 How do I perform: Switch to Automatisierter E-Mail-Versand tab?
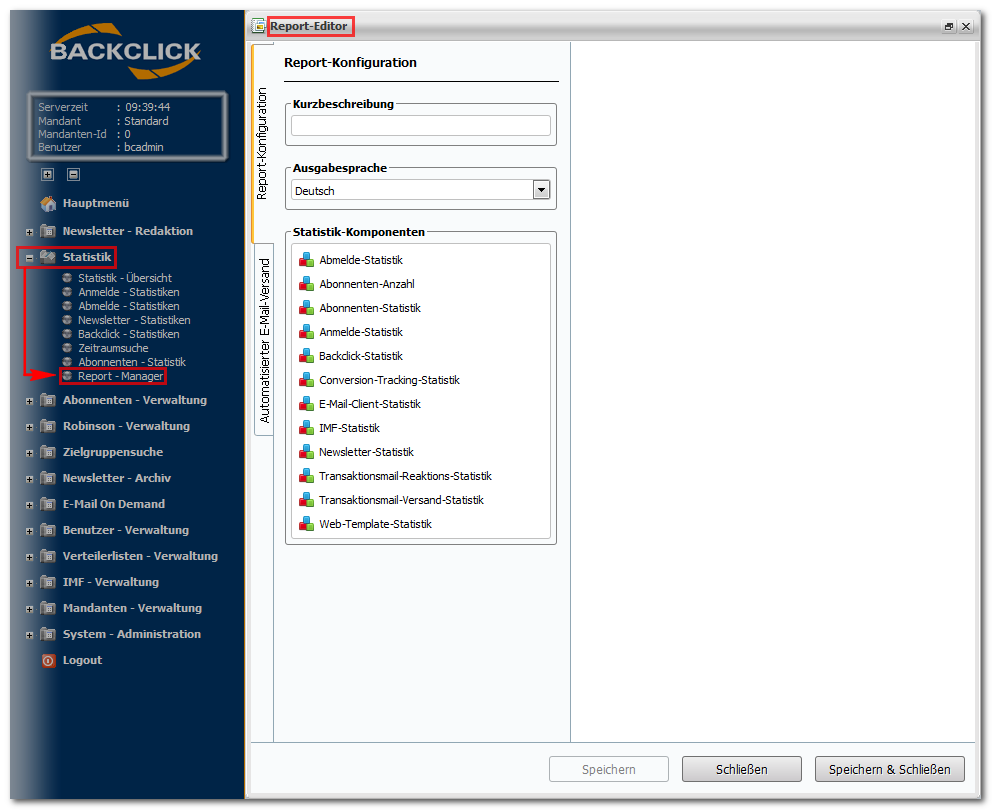[264, 340]
